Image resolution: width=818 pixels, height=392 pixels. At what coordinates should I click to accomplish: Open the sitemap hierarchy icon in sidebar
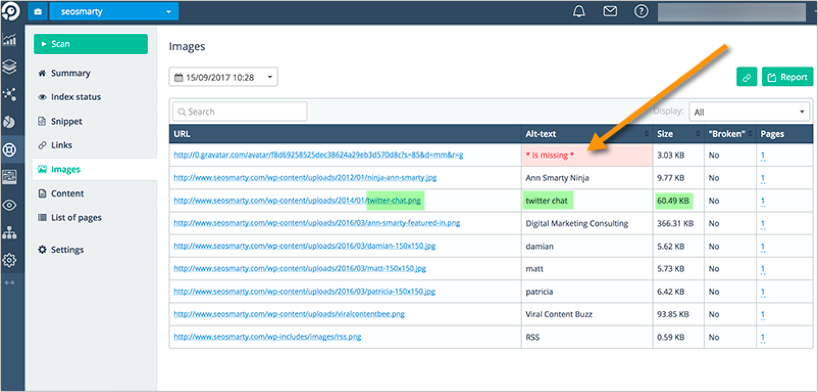pos(9,233)
